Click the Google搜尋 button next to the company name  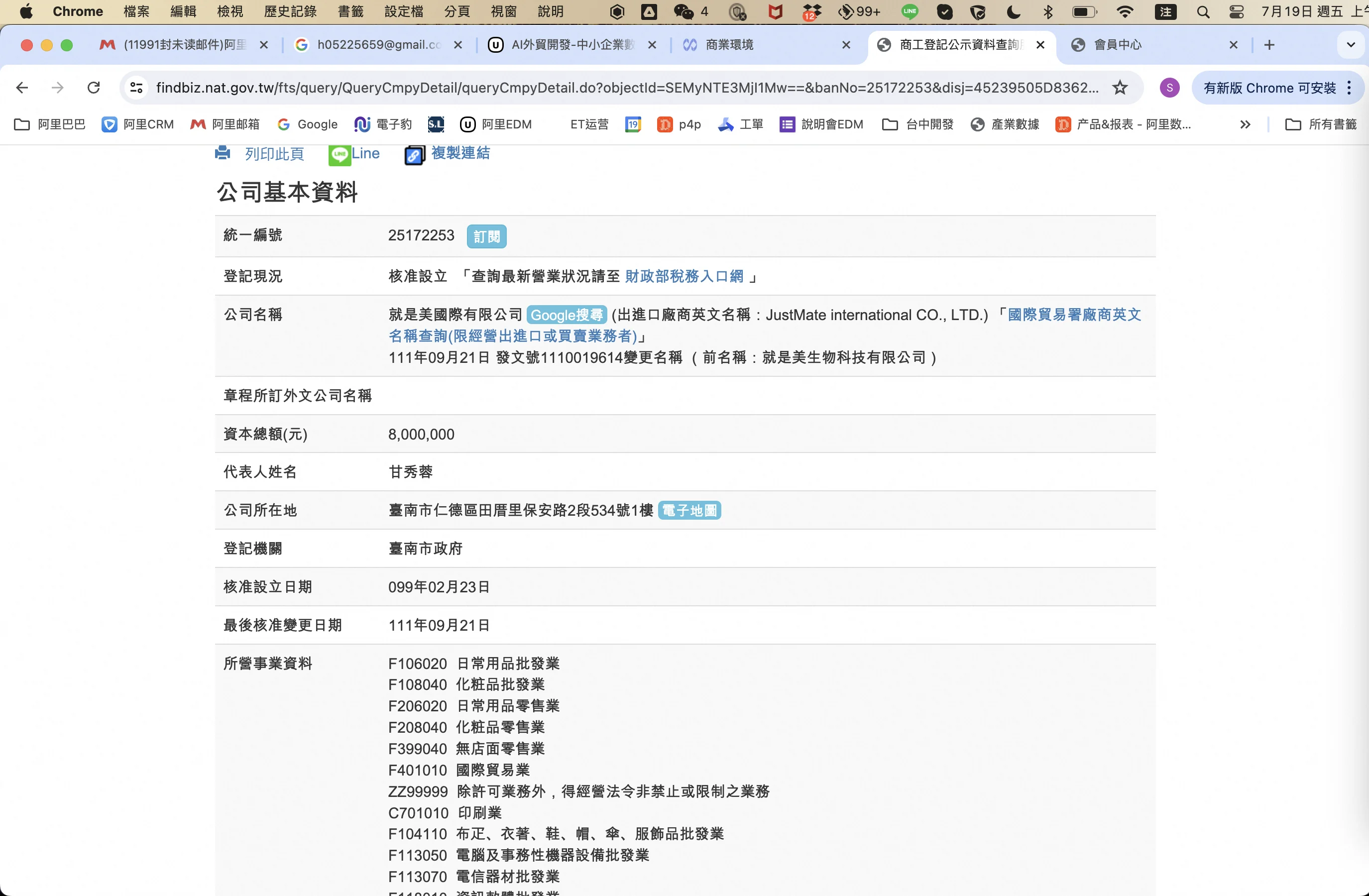(x=566, y=315)
